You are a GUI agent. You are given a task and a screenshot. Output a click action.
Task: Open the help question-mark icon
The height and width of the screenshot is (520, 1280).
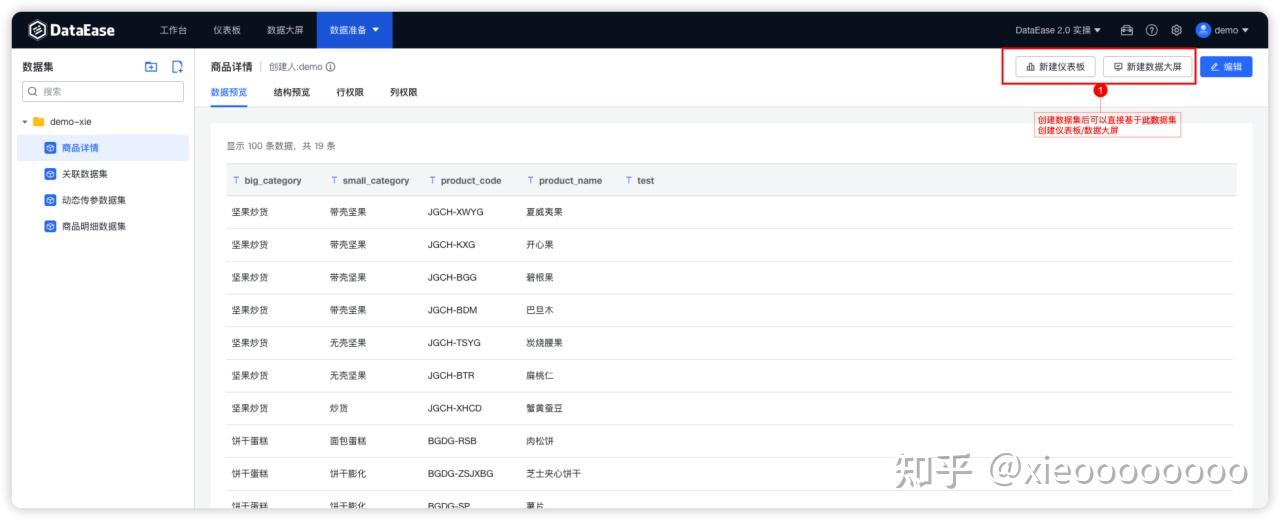[x=1152, y=30]
